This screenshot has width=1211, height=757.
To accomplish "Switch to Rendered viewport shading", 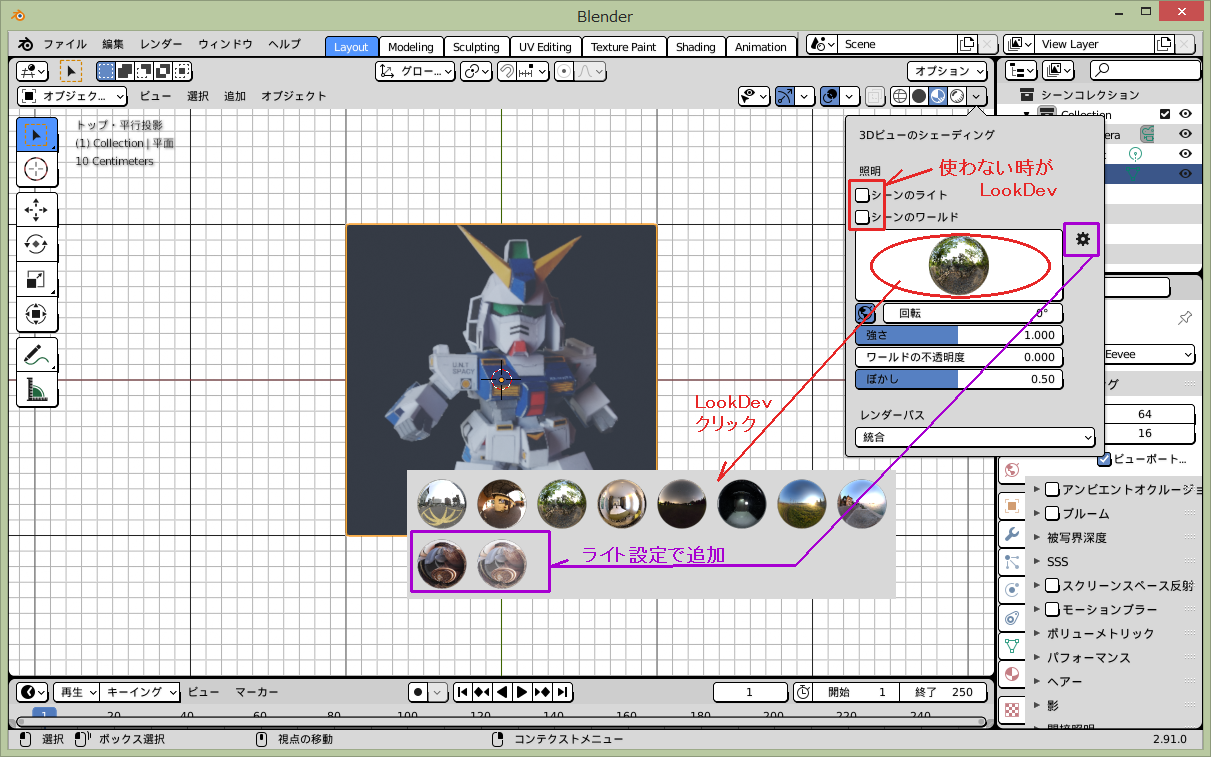I will click(x=956, y=96).
